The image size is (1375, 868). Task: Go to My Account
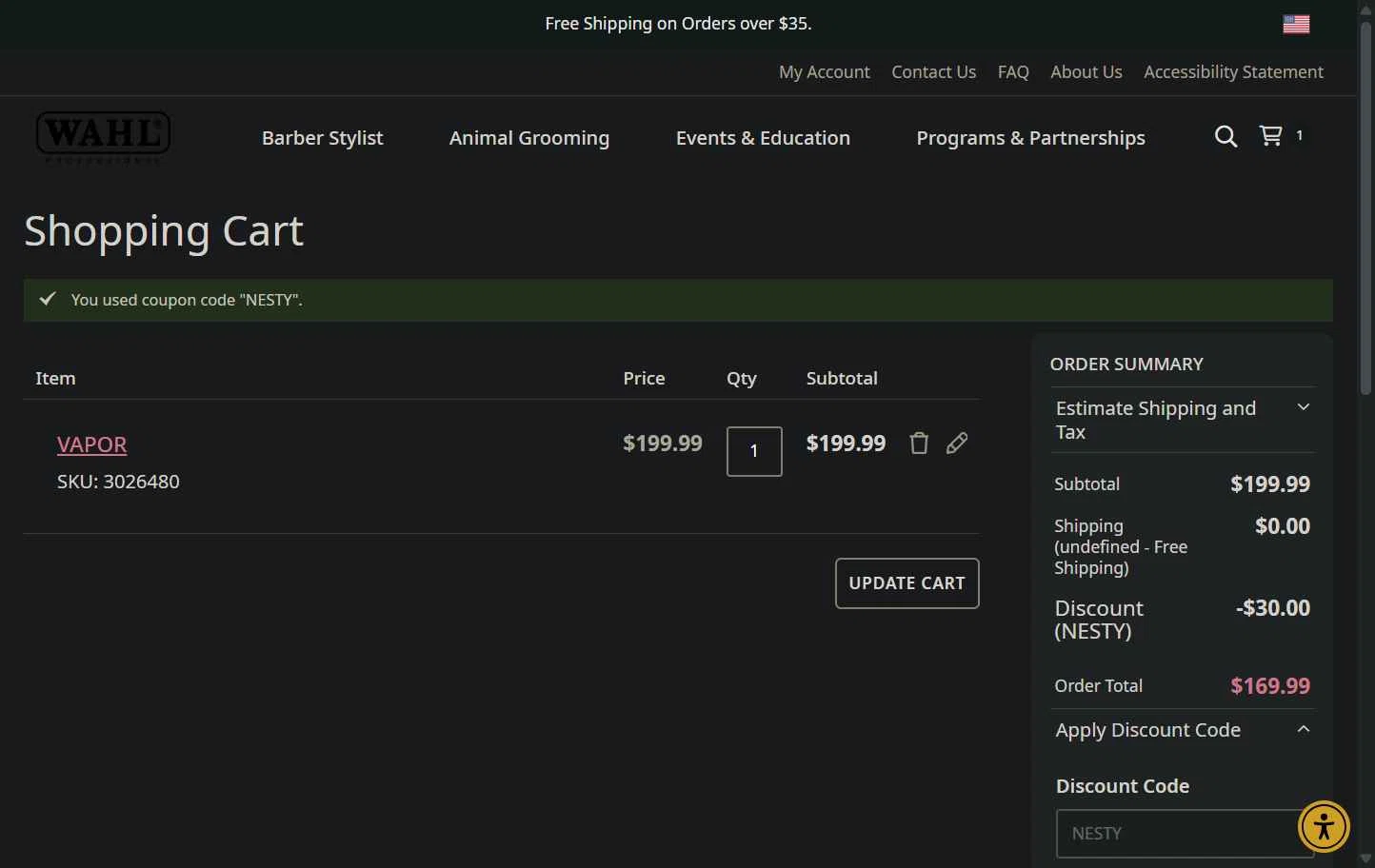point(825,72)
